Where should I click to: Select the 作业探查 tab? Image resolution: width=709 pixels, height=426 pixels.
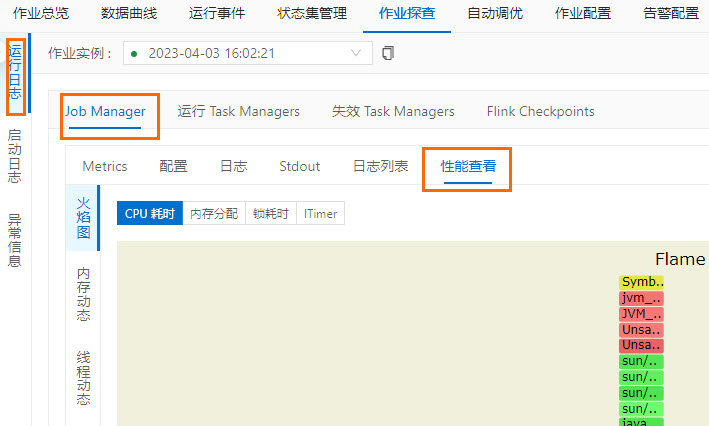click(407, 14)
